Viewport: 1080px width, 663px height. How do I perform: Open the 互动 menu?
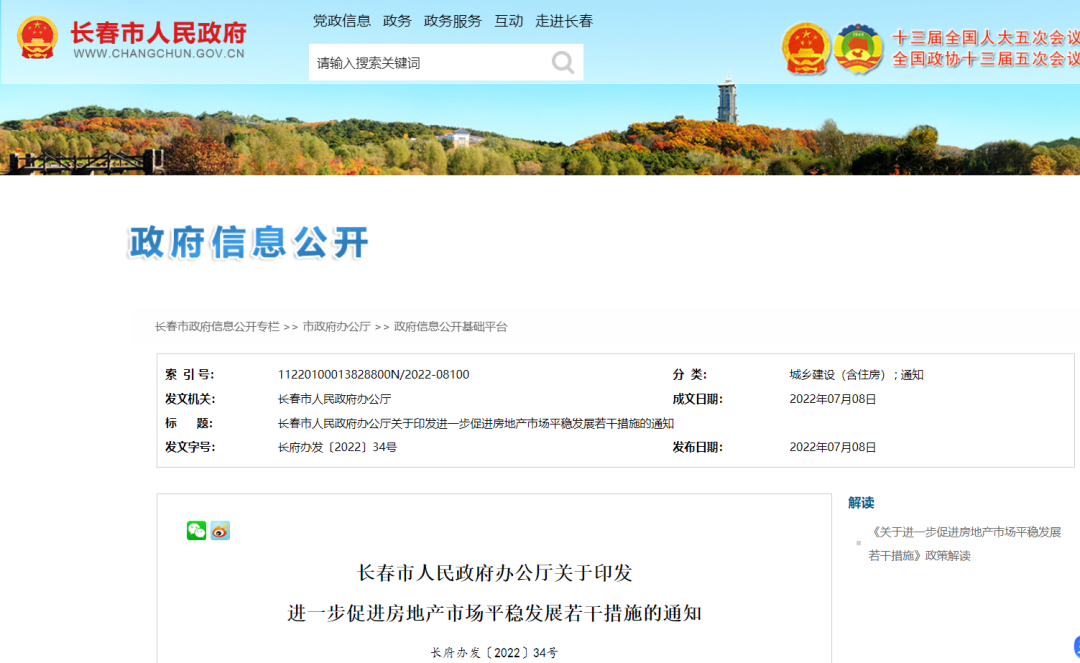tap(509, 19)
